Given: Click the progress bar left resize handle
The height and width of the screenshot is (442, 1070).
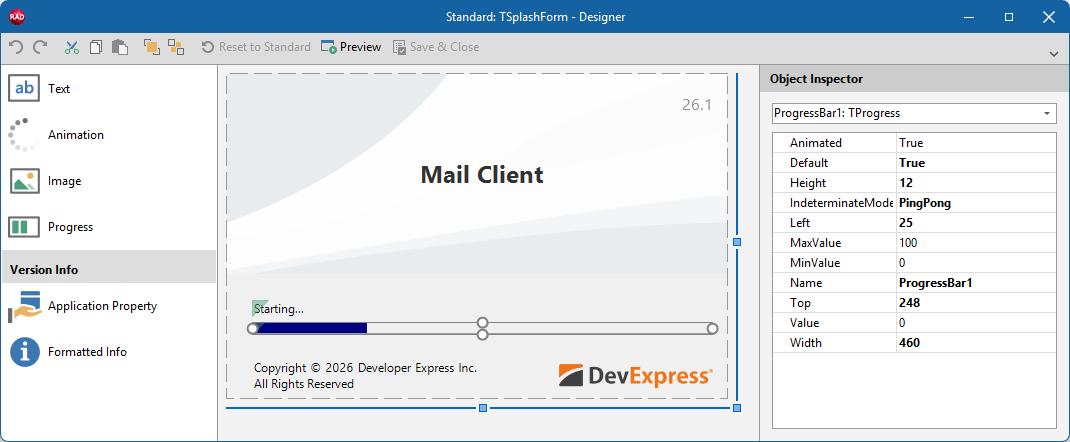Looking at the screenshot, I should (252, 329).
